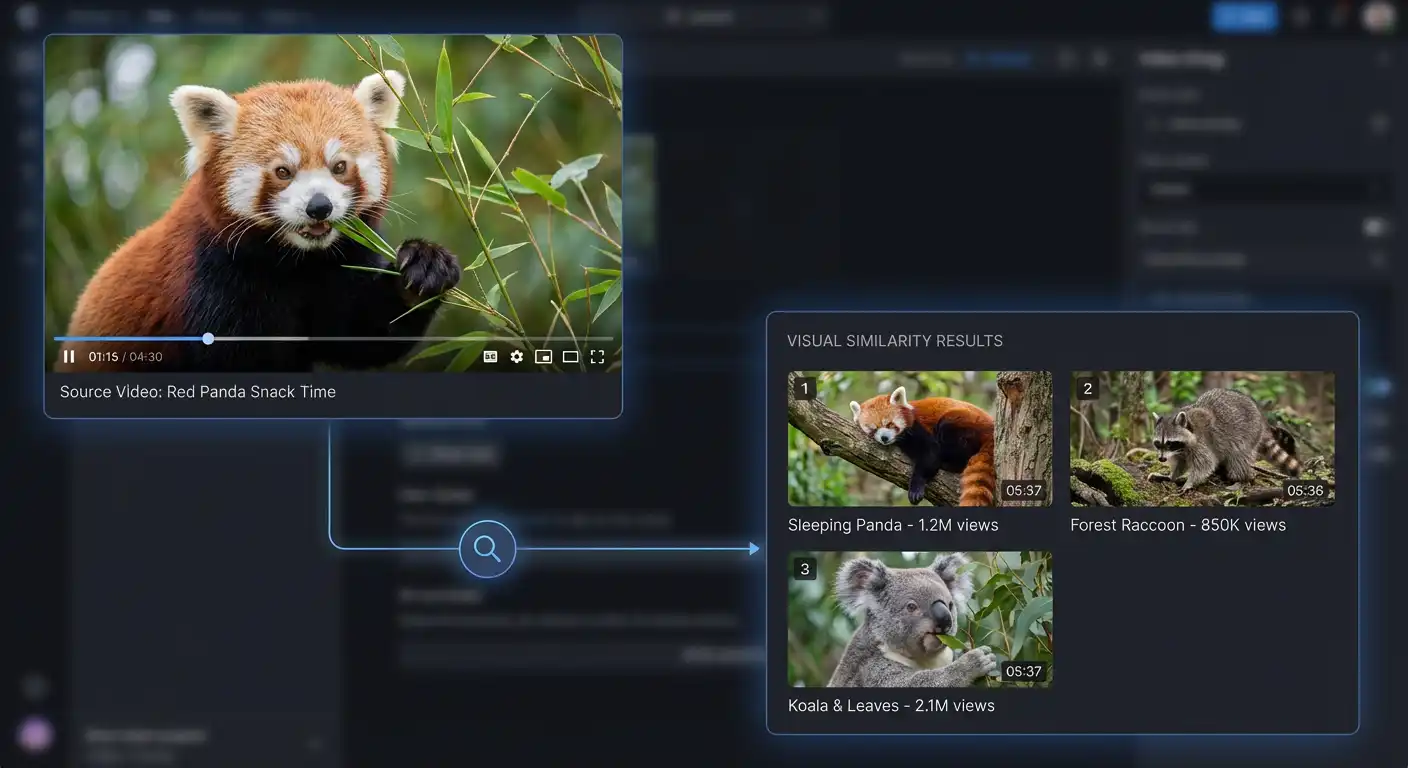Click the app logo in the top-left corner
Screen dimensions: 1408x768
pyautogui.click(x=25, y=16)
